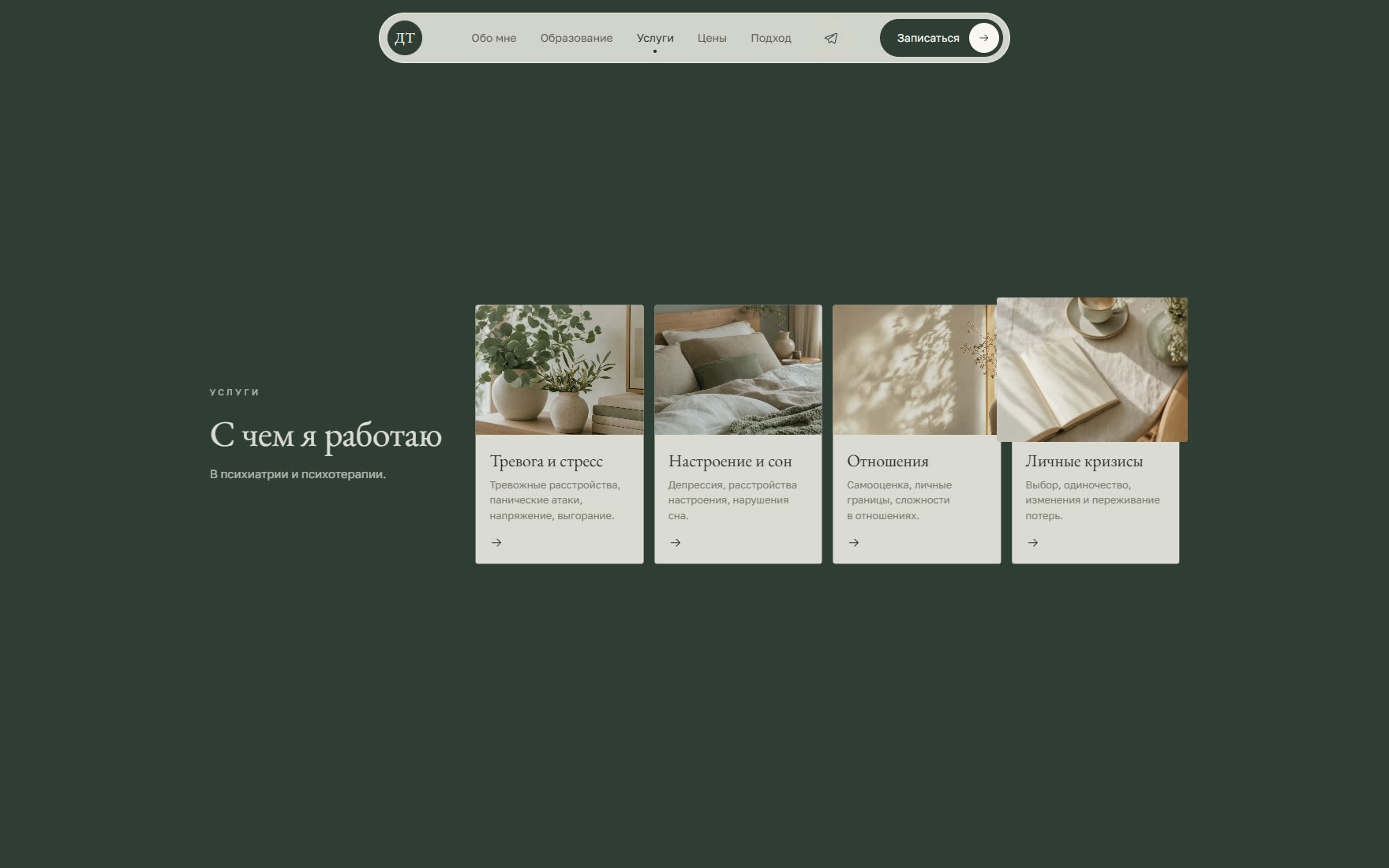The height and width of the screenshot is (868, 1389).
Task: Click the heading С чем я работаю
Action: [x=326, y=435]
